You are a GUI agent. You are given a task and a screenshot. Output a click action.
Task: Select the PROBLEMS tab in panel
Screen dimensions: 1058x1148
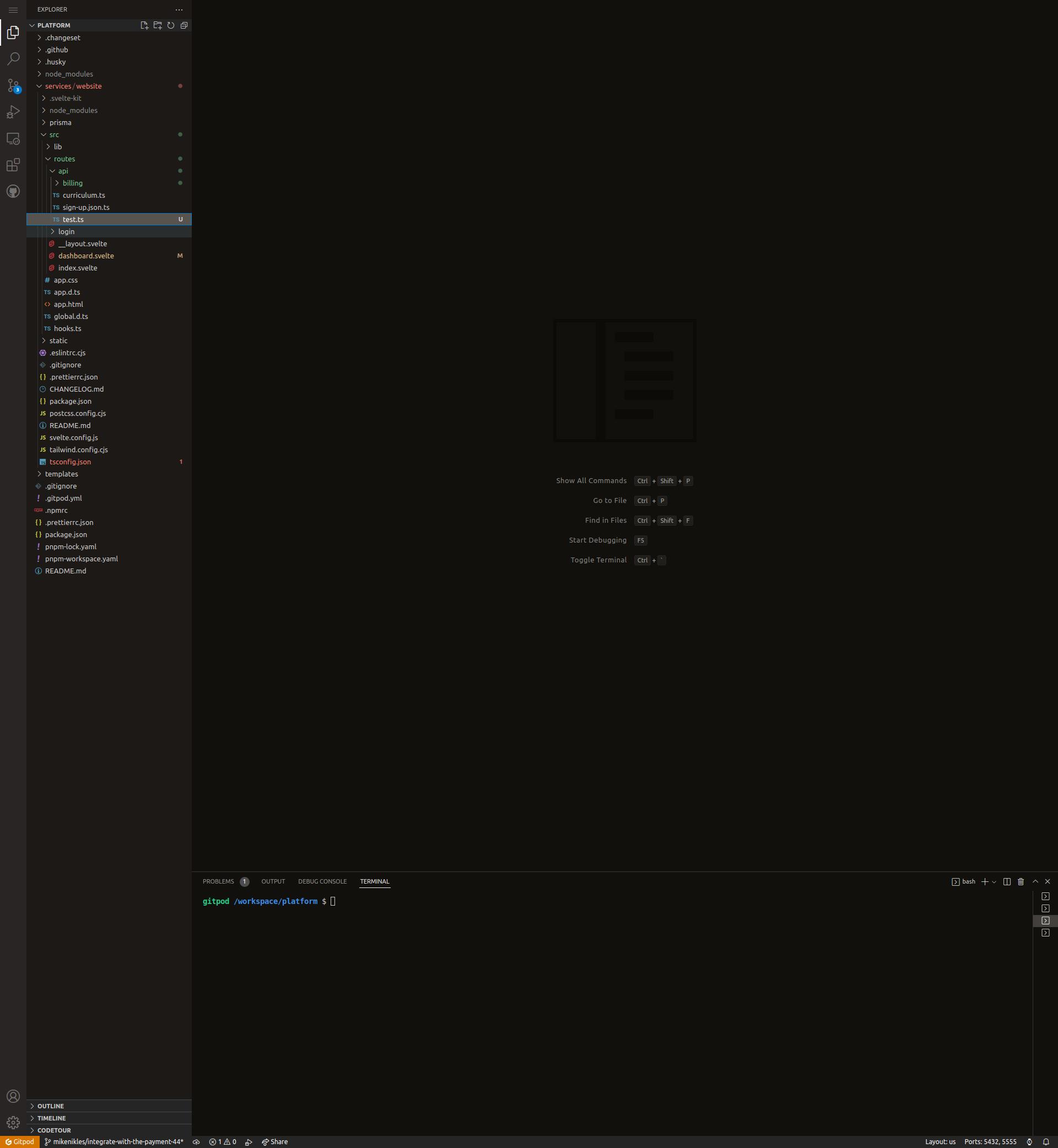click(218, 881)
